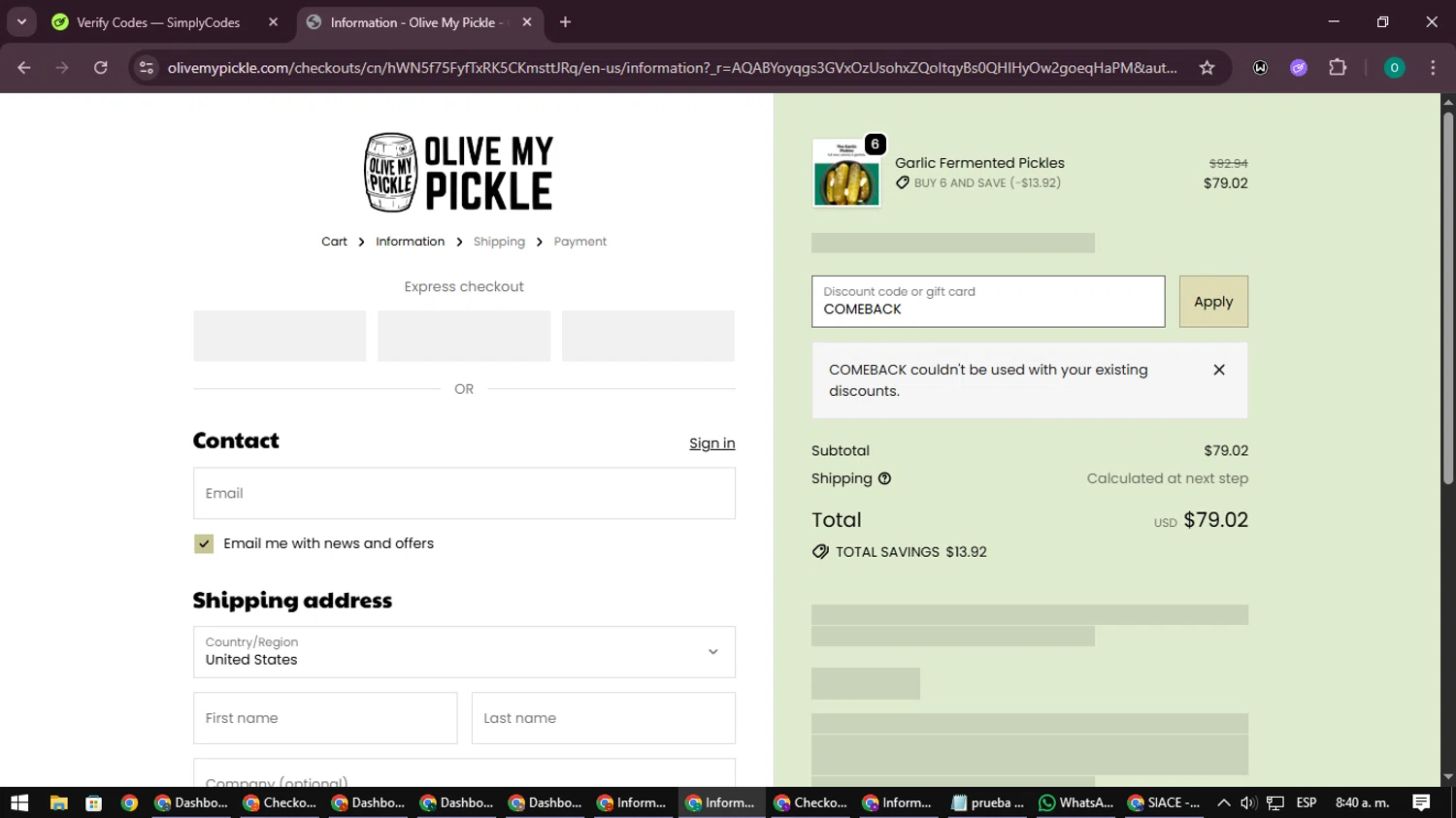1456x818 pixels.
Task: Open the ESP language indicator
Action: point(1307,802)
